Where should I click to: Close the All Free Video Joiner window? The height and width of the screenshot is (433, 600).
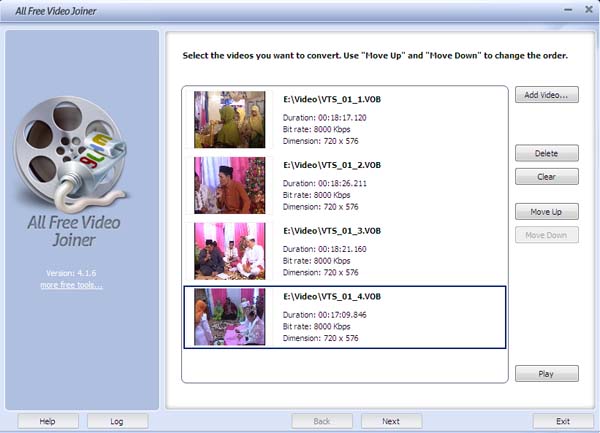tap(589, 10)
